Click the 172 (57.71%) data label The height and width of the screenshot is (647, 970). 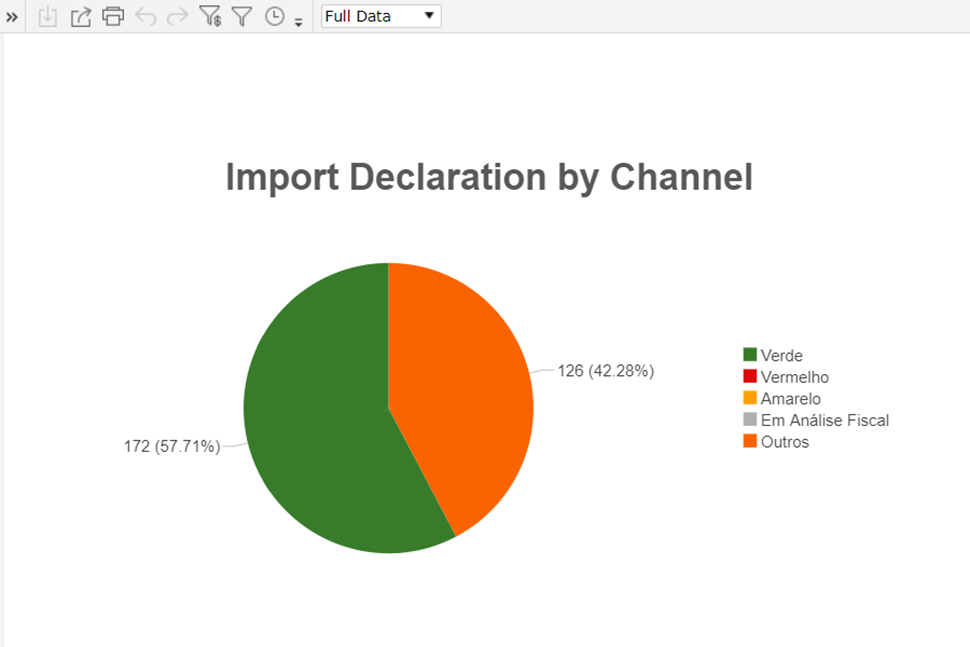[172, 446]
